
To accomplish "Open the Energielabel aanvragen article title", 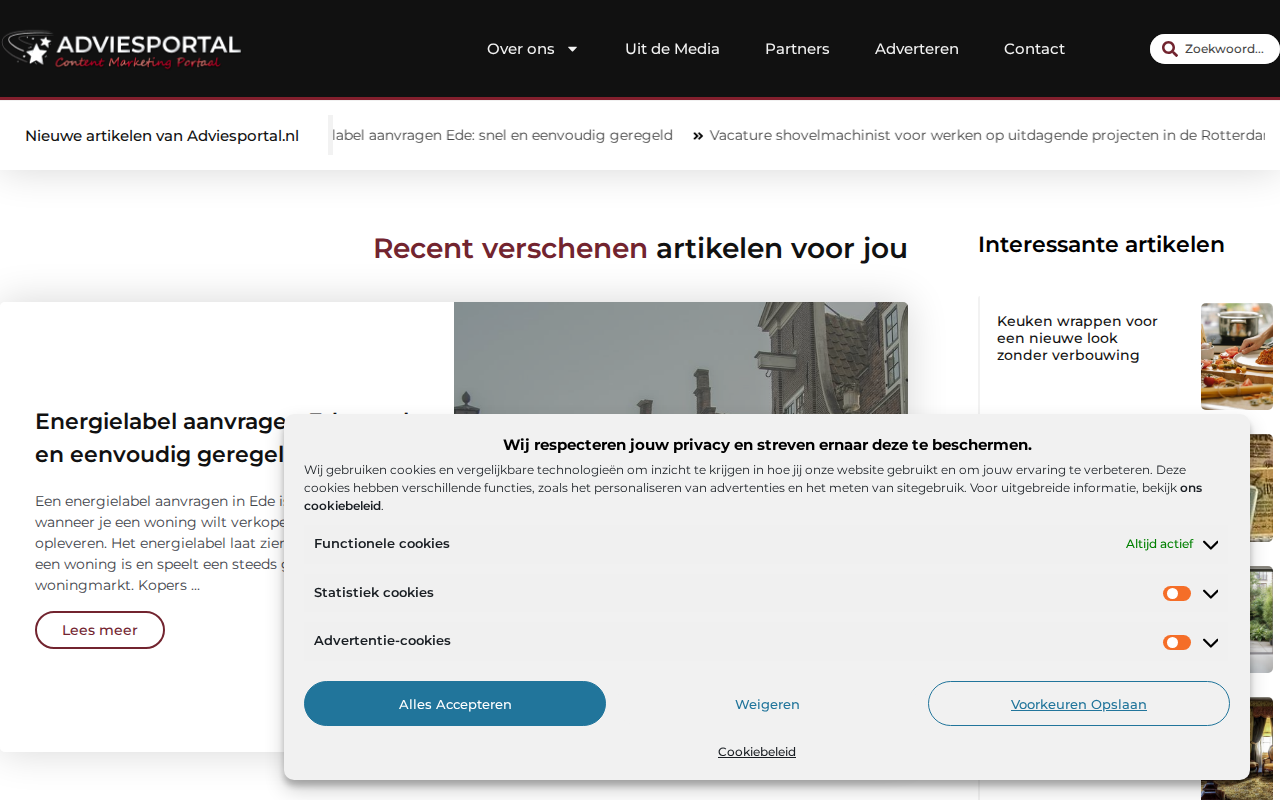I will 160,438.
